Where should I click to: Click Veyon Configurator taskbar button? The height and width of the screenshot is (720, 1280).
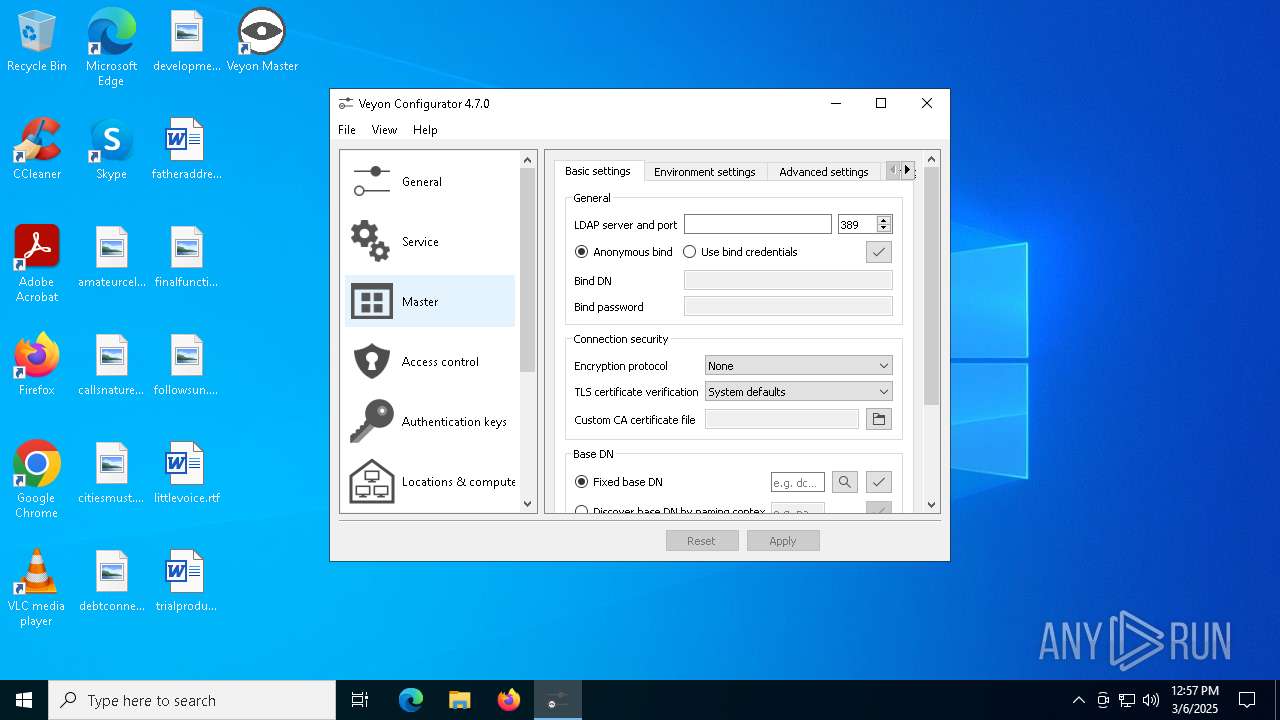(557, 700)
